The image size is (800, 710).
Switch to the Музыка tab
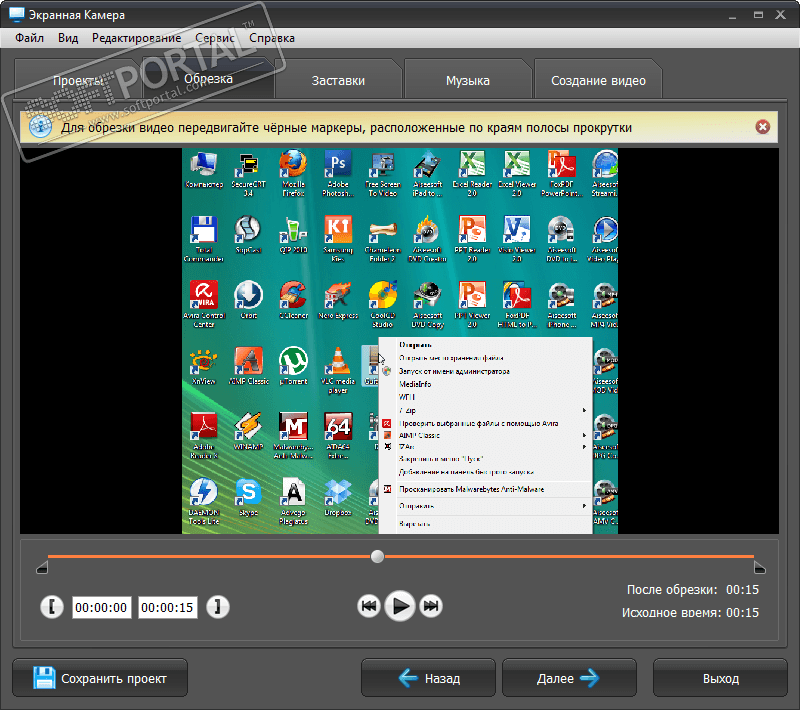pos(468,81)
